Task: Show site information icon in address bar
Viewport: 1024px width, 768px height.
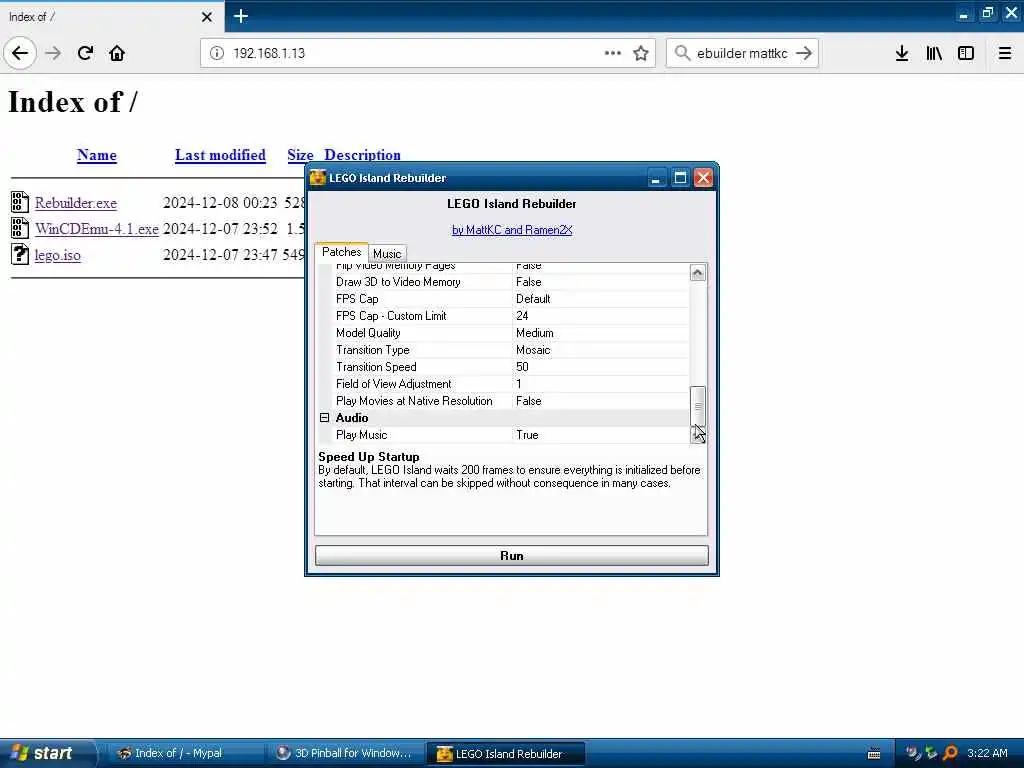Action: (217, 53)
